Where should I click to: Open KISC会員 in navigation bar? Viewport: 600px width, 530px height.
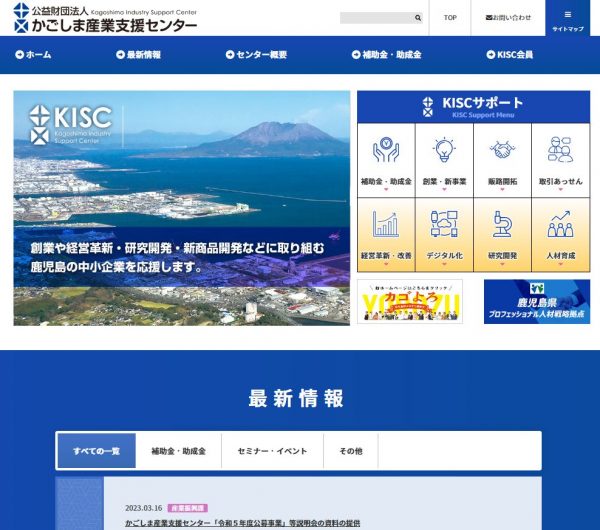510,55
